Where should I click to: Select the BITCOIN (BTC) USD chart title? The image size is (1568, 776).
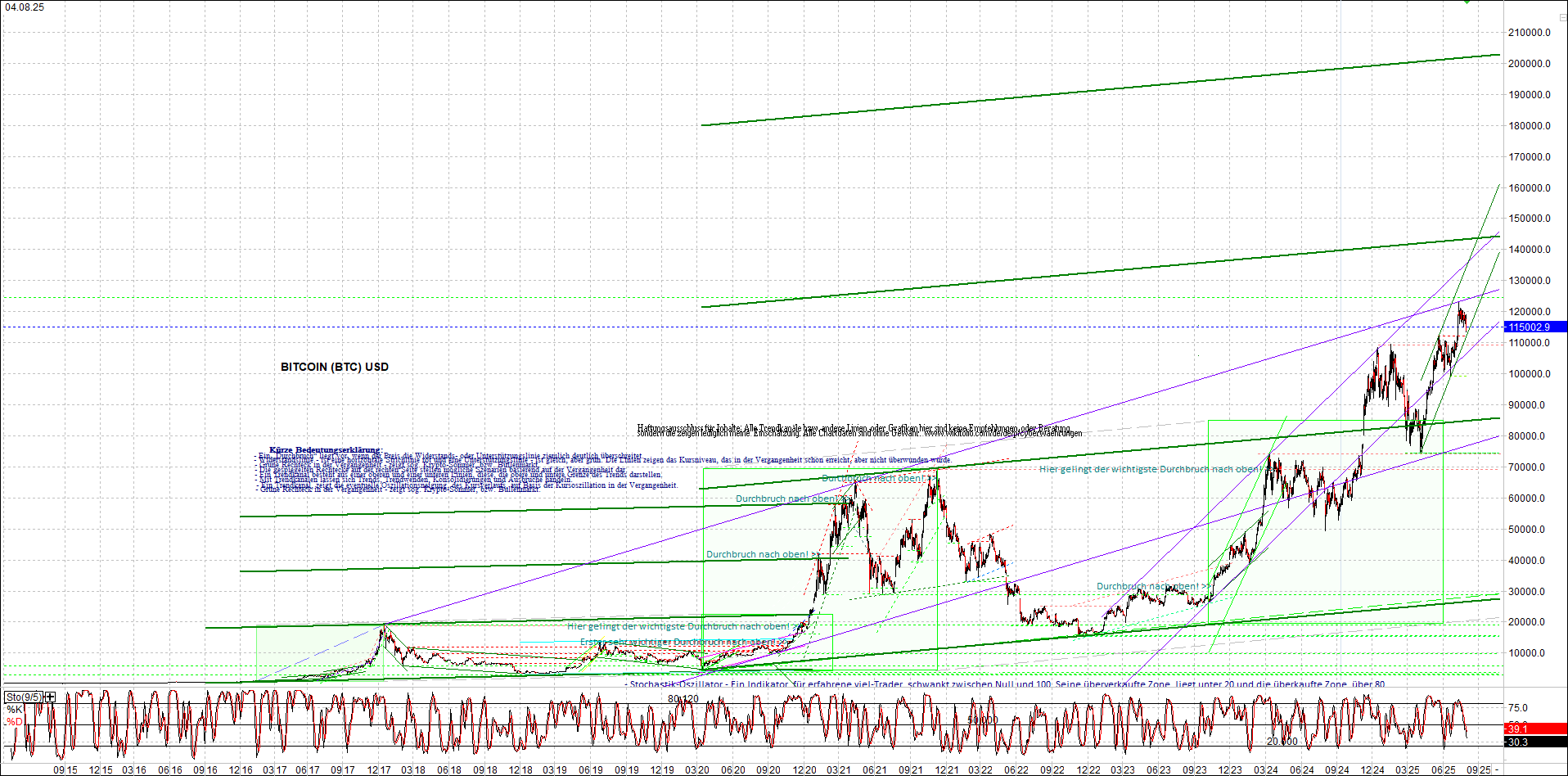pos(334,367)
